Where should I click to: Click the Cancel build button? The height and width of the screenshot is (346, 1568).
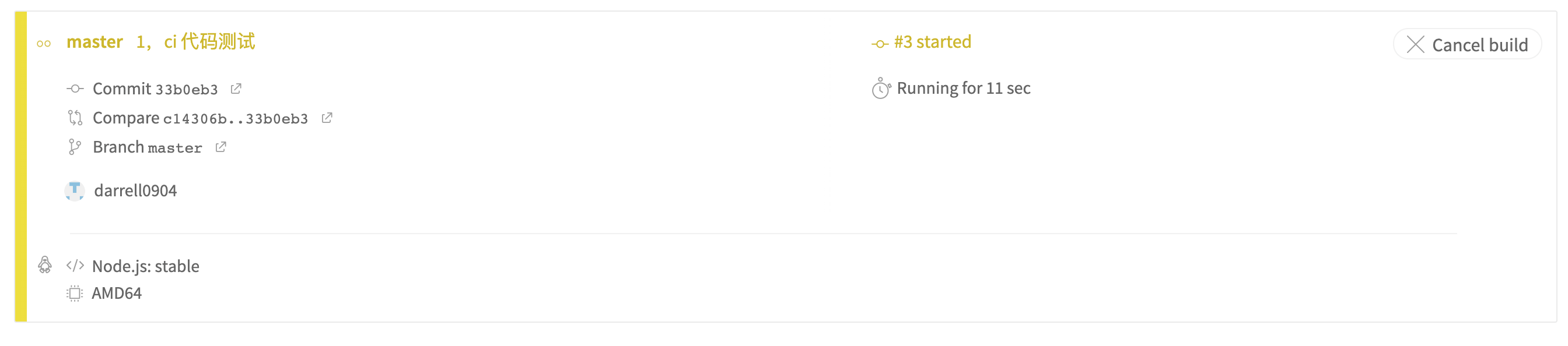click(1467, 44)
